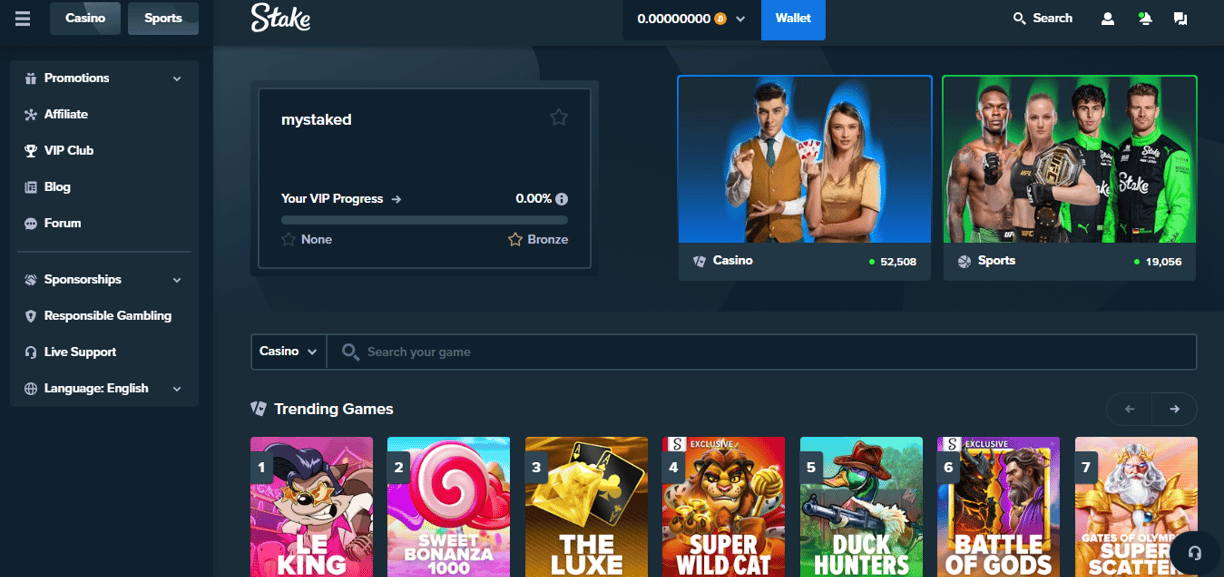Screen dimensions: 1224x577
Task: Click the Responsible Gambling shield icon
Action: (31, 316)
